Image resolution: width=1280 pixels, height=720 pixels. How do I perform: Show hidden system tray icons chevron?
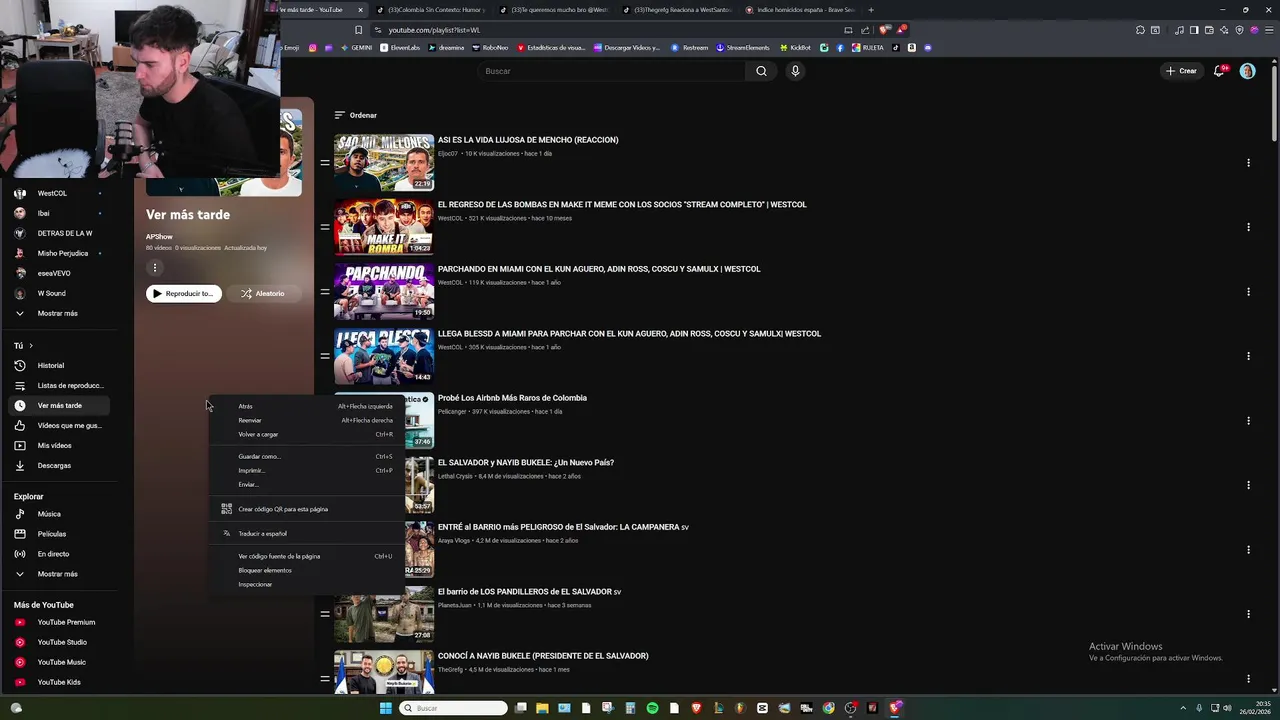[x=1183, y=708]
